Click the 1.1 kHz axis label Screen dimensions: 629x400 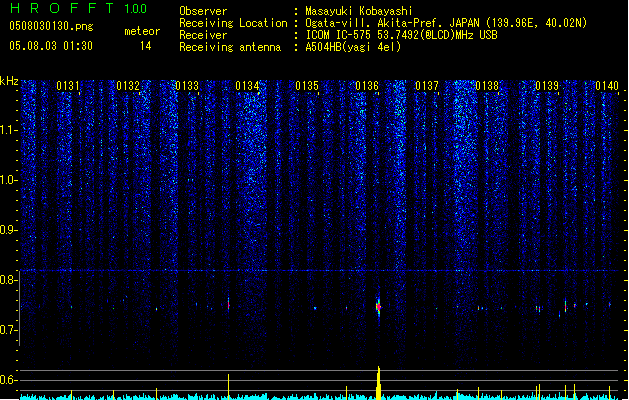point(8,130)
